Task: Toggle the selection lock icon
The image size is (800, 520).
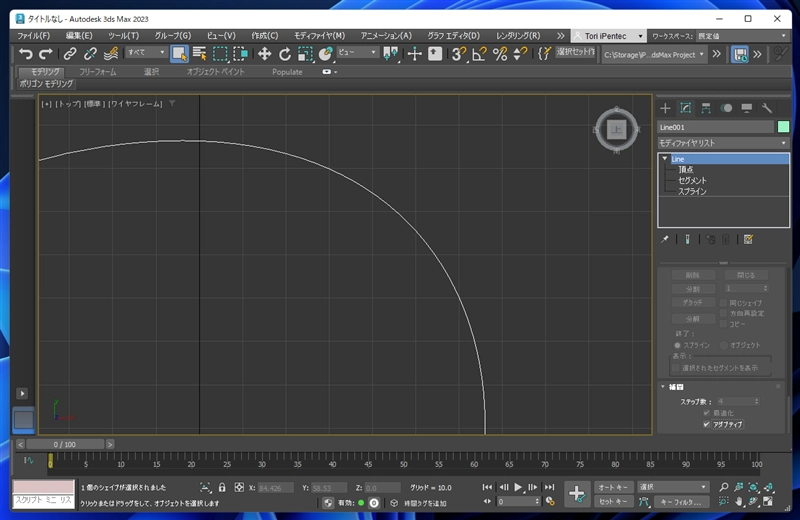Action: click(x=222, y=487)
